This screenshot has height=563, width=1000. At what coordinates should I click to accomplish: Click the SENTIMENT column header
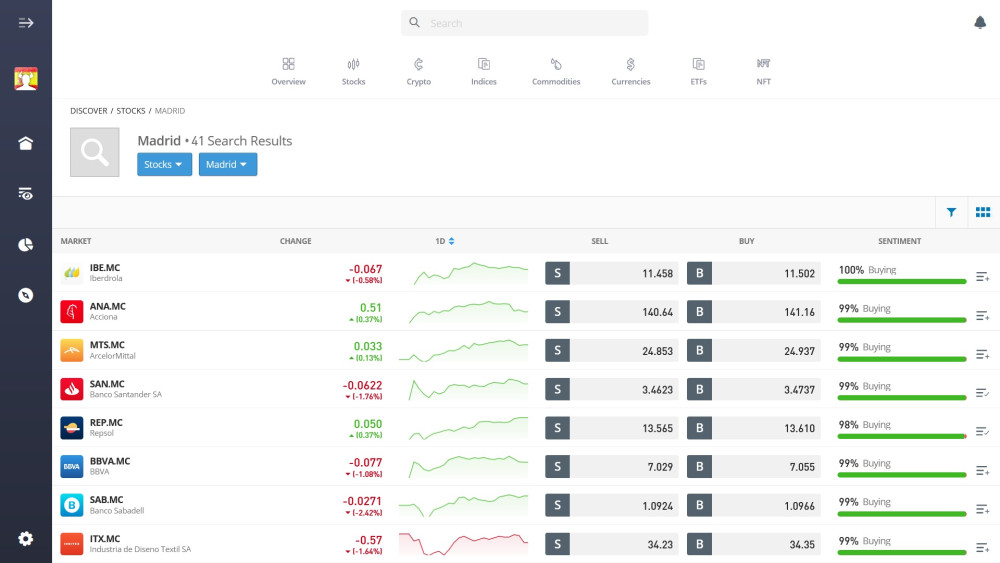(899, 241)
